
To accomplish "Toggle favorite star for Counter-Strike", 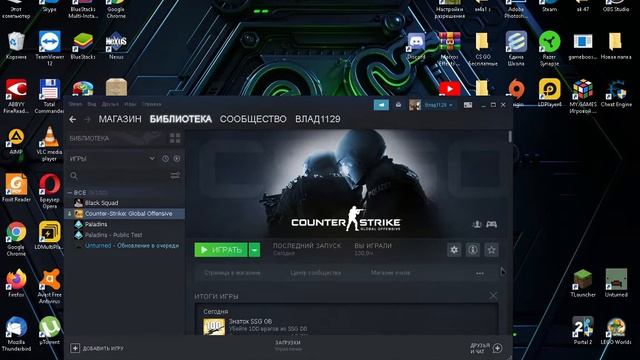I will (491, 250).
